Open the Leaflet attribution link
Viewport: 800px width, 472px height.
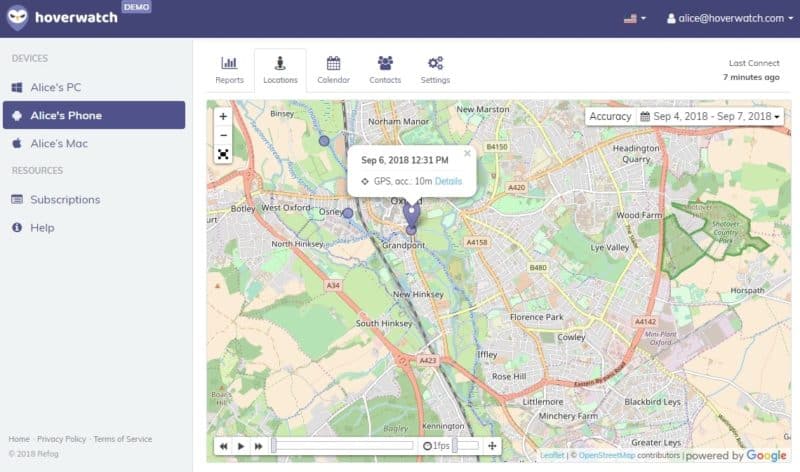coord(552,455)
